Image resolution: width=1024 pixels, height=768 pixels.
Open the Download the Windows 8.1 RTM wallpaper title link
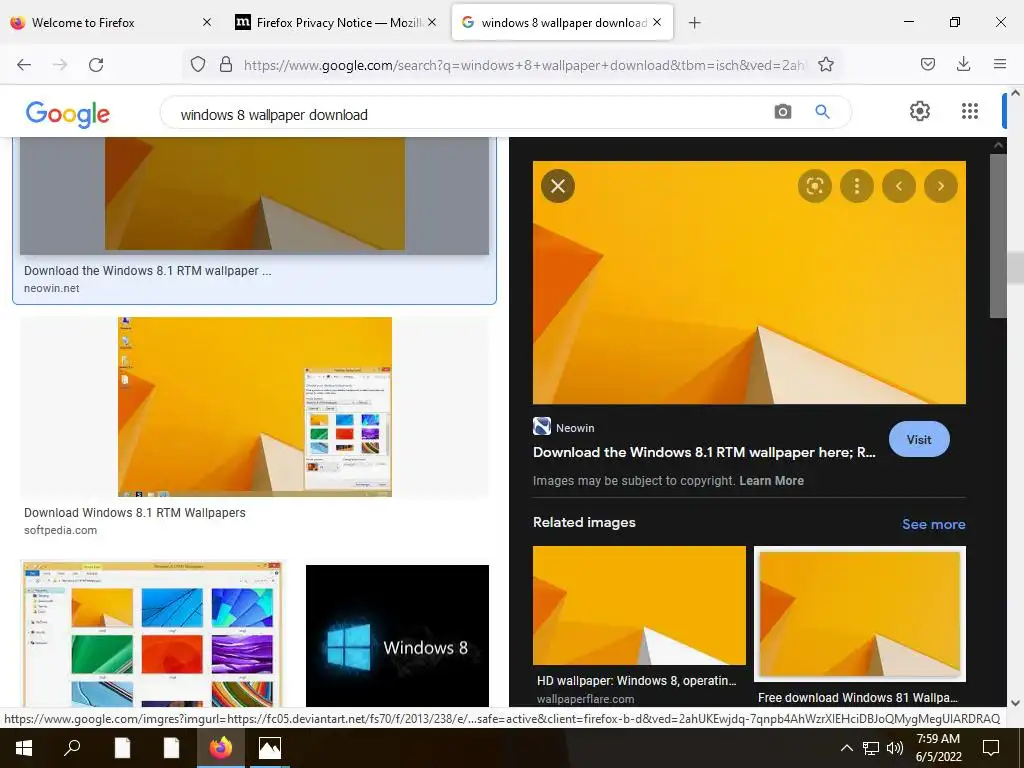click(x=704, y=452)
